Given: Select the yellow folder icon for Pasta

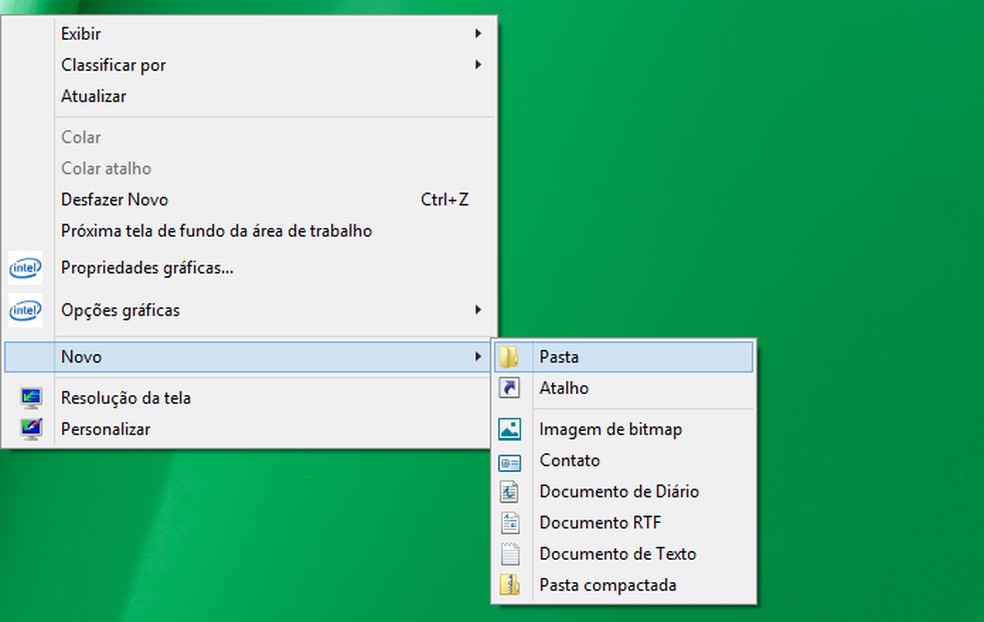Looking at the screenshot, I should [x=510, y=356].
